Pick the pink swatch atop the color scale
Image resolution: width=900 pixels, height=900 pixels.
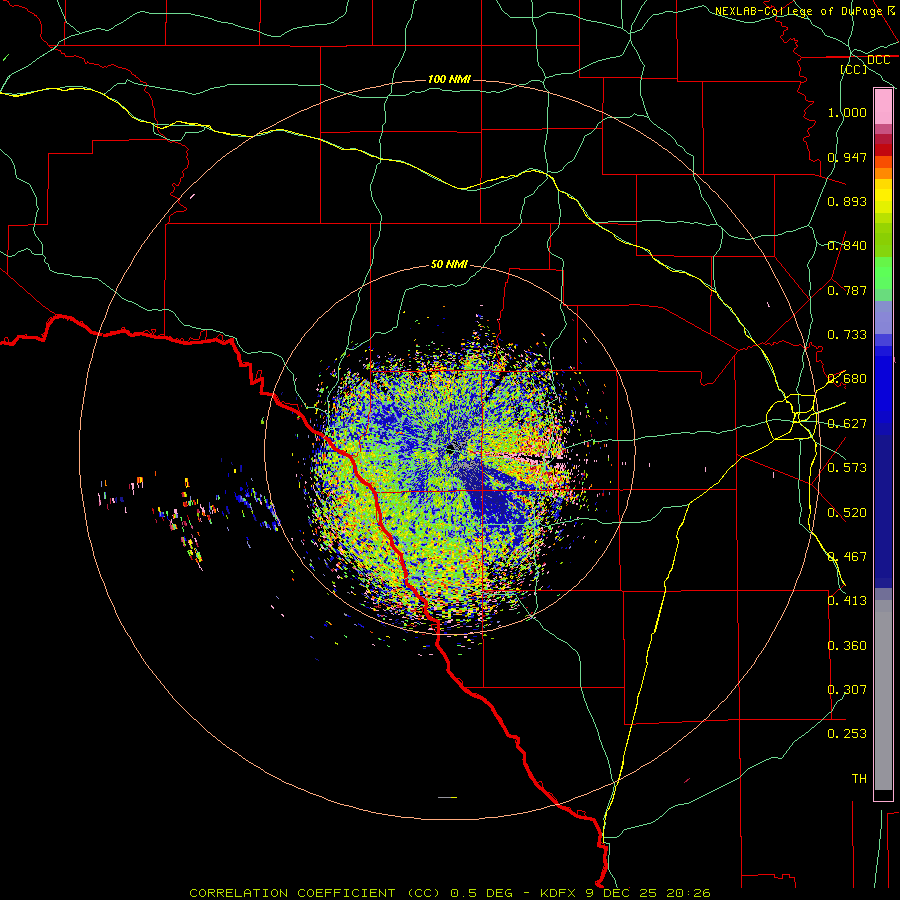pos(883,107)
